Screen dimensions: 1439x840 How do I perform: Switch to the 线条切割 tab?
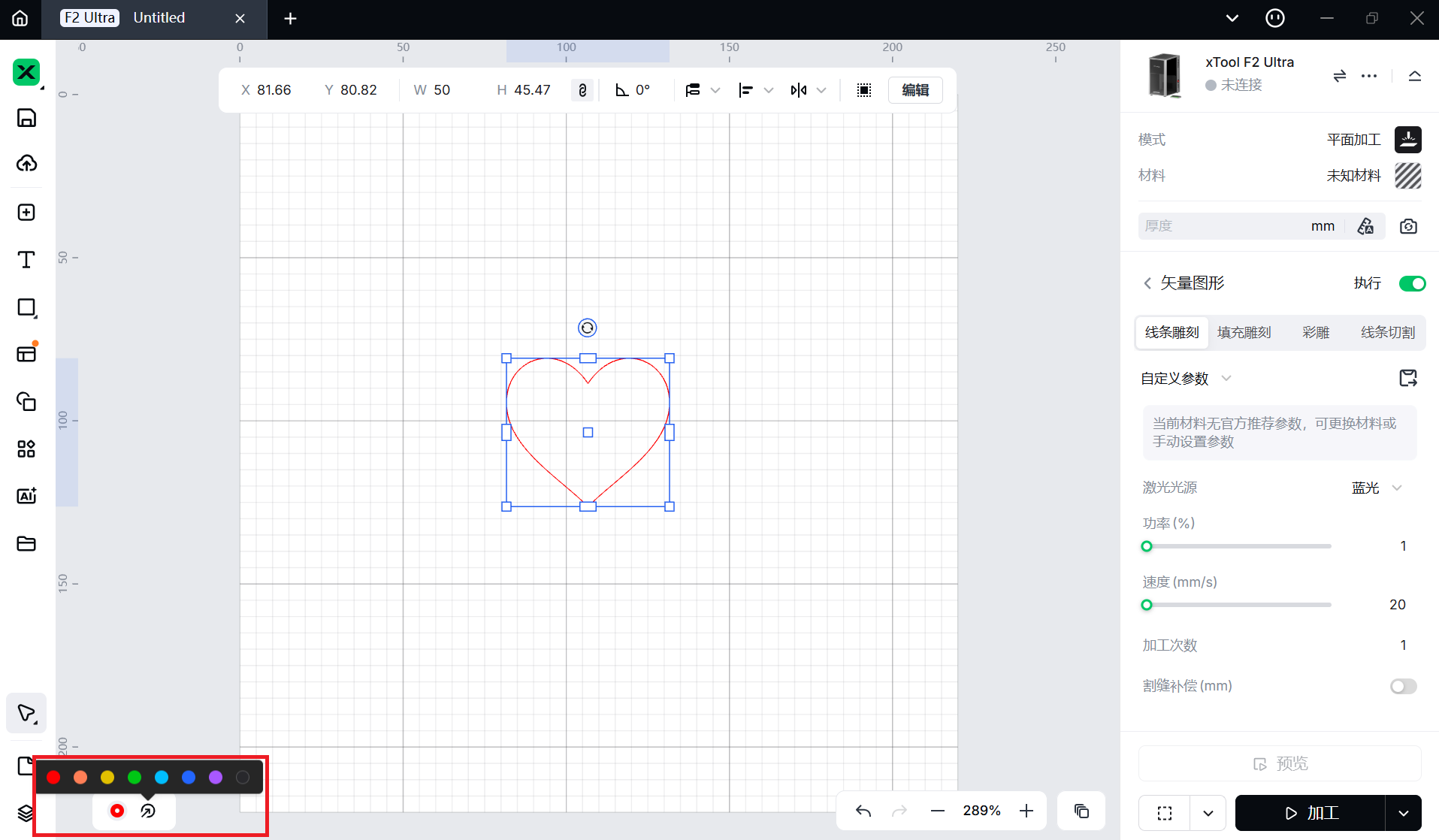click(x=1387, y=332)
